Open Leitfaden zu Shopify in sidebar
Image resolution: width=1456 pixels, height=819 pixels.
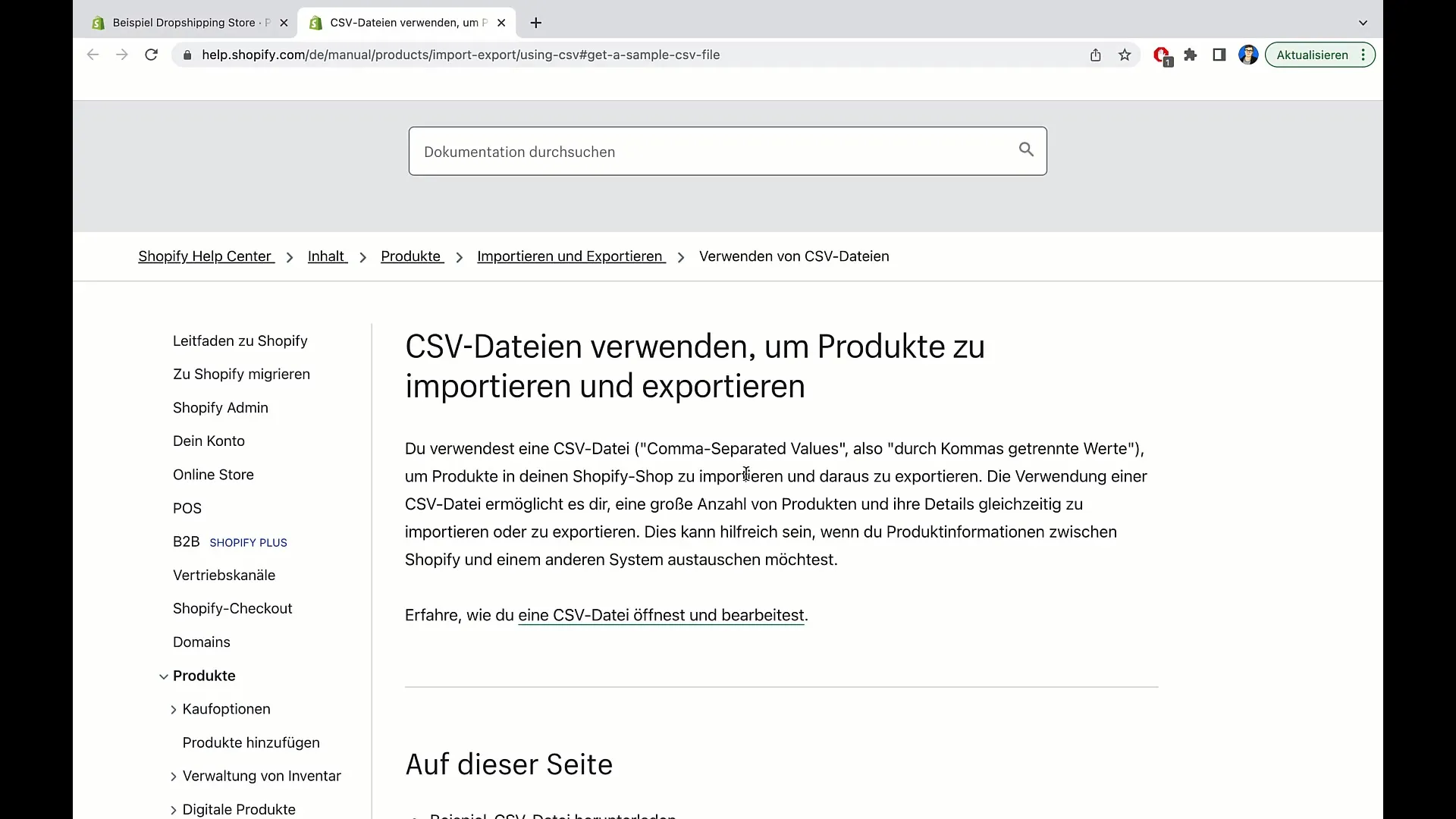[240, 341]
